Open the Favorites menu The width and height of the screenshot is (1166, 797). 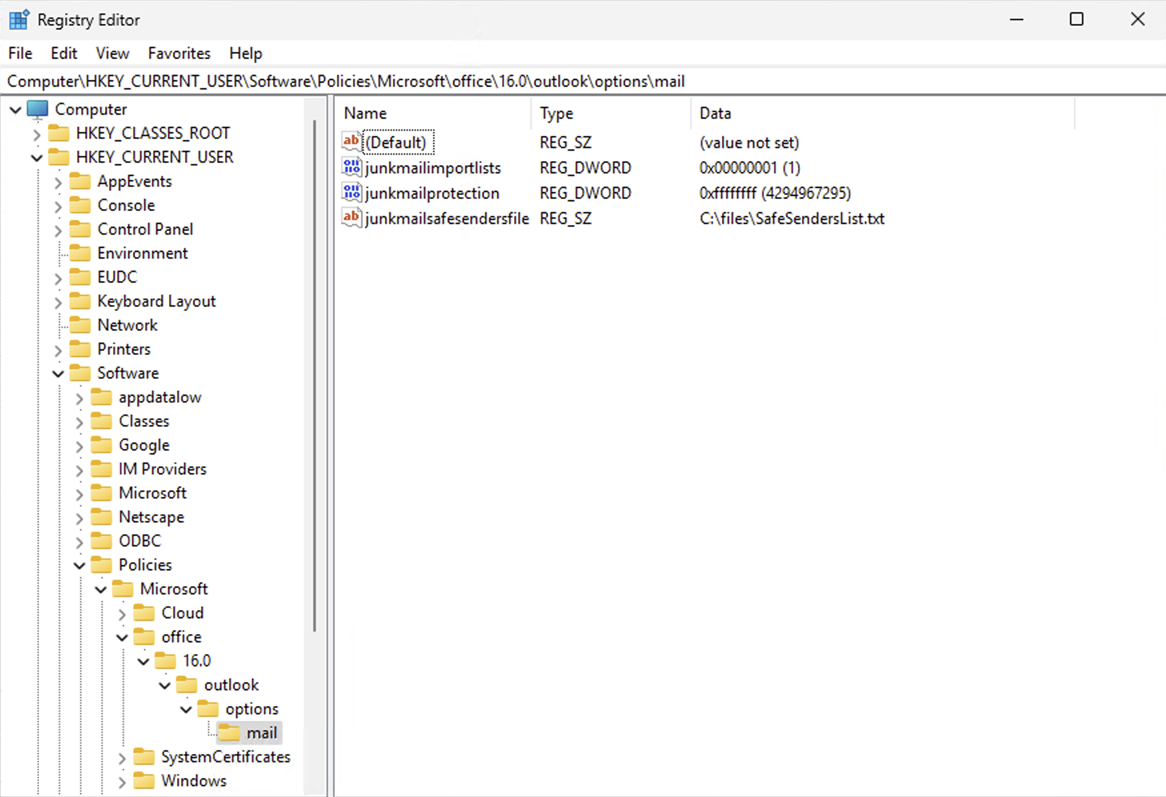click(x=179, y=53)
